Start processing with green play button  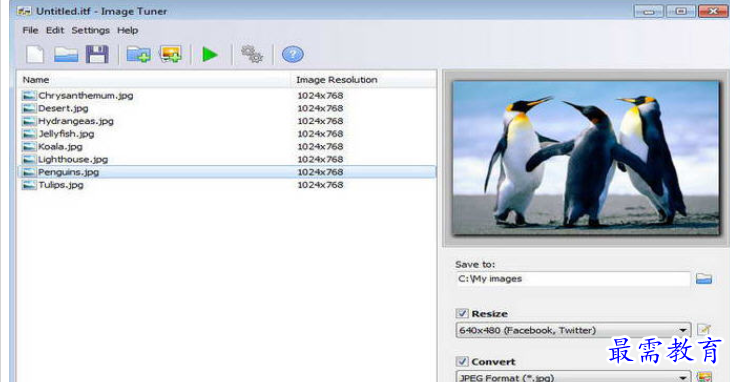tap(210, 54)
